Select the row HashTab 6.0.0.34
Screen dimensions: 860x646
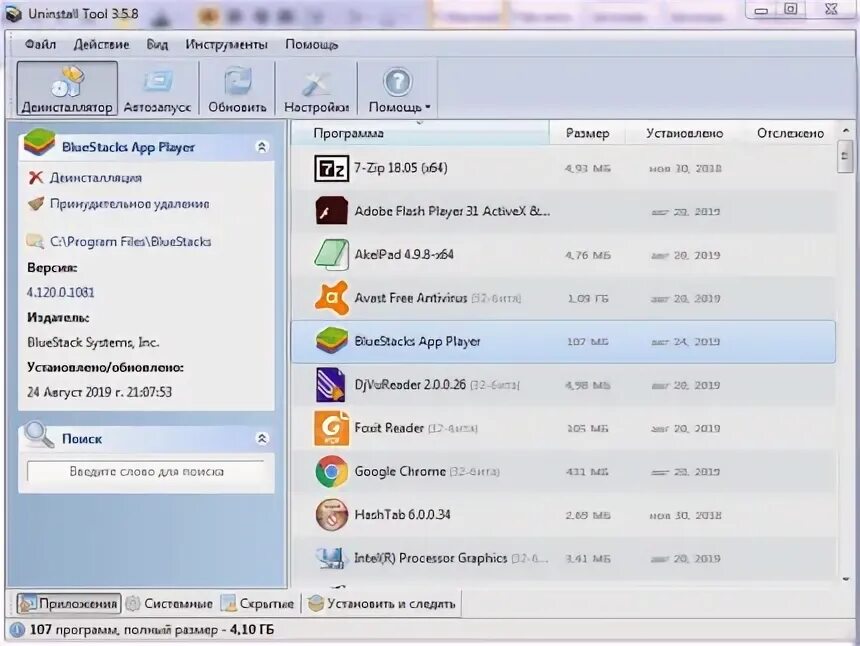[563, 514]
